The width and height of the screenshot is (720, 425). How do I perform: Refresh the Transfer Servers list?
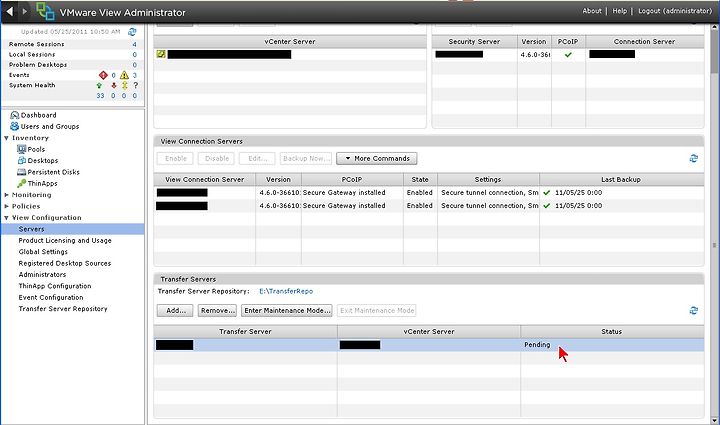(x=694, y=311)
